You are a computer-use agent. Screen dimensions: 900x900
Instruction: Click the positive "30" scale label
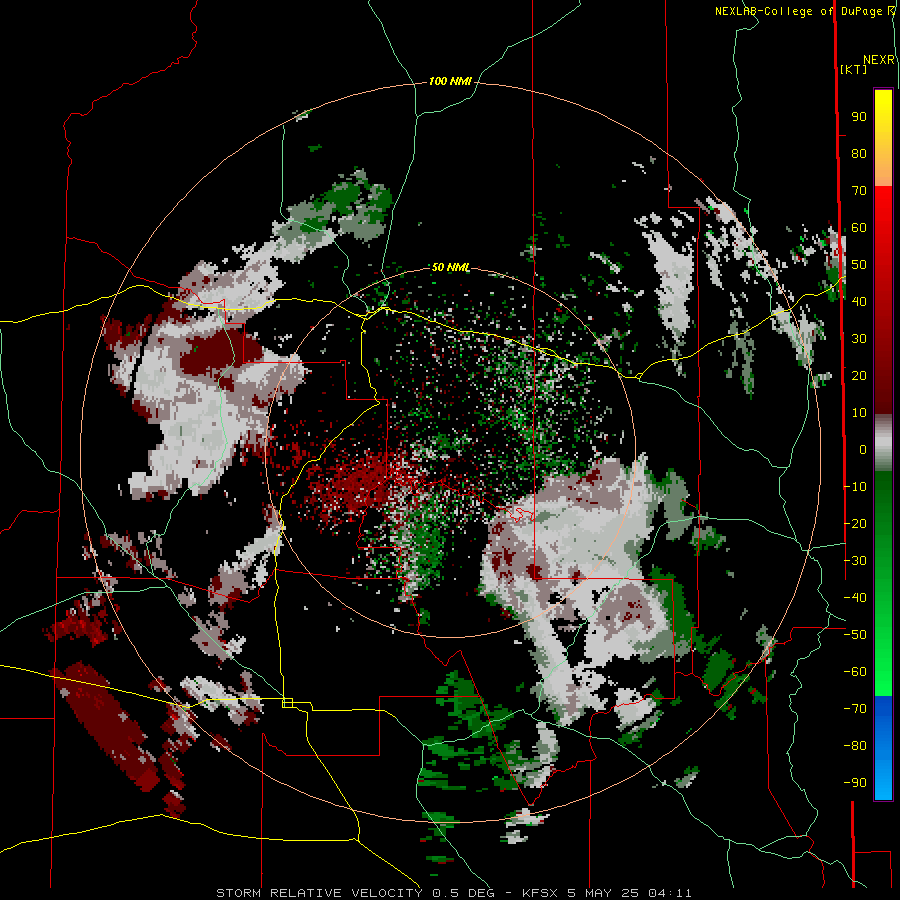pyautogui.click(x=859, y=339)
